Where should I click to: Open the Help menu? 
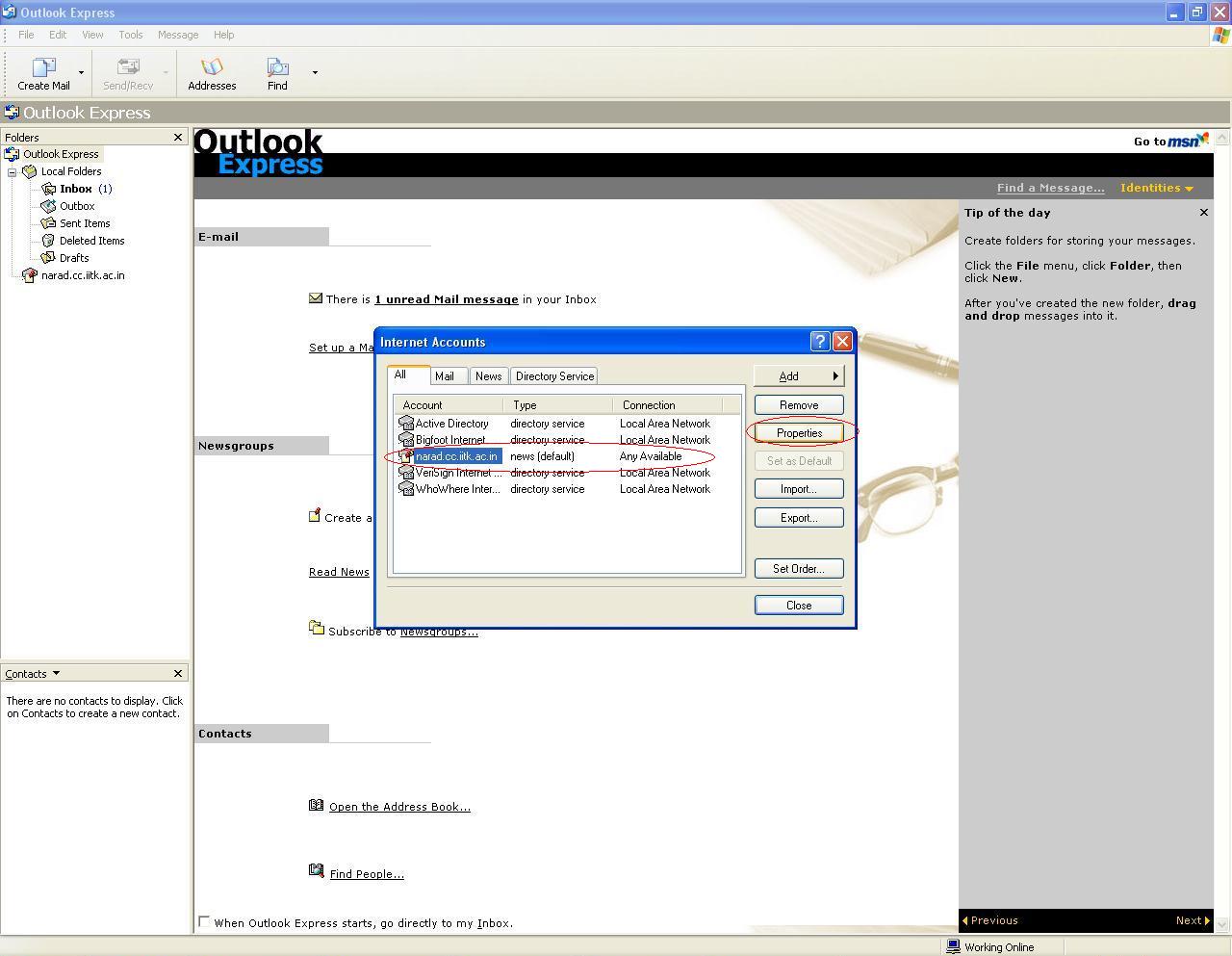(223, 35)
